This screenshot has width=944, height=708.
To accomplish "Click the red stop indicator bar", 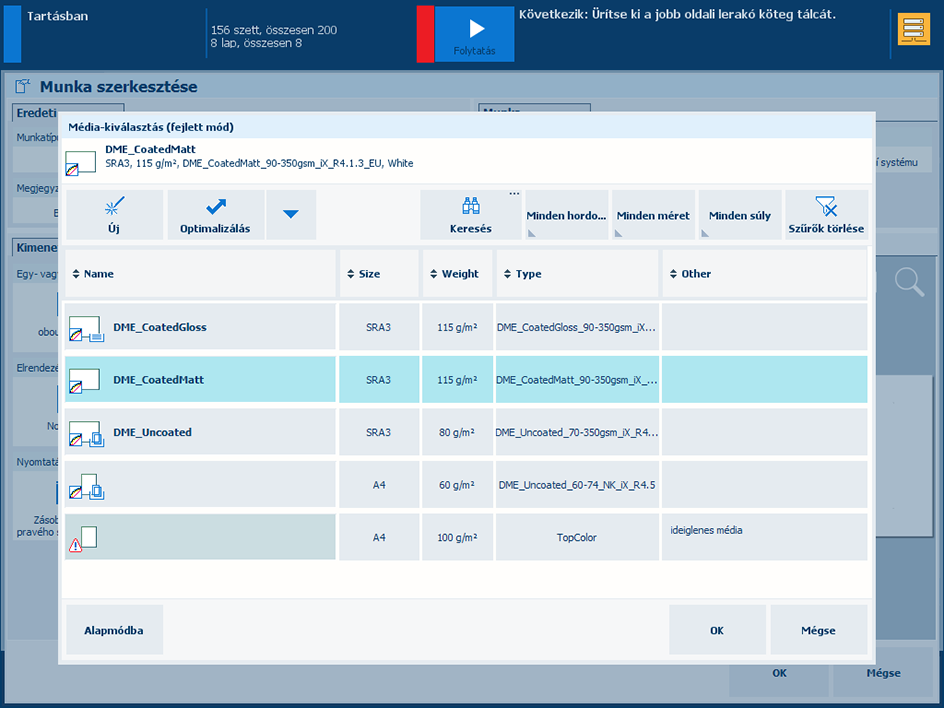I will 425,34.
